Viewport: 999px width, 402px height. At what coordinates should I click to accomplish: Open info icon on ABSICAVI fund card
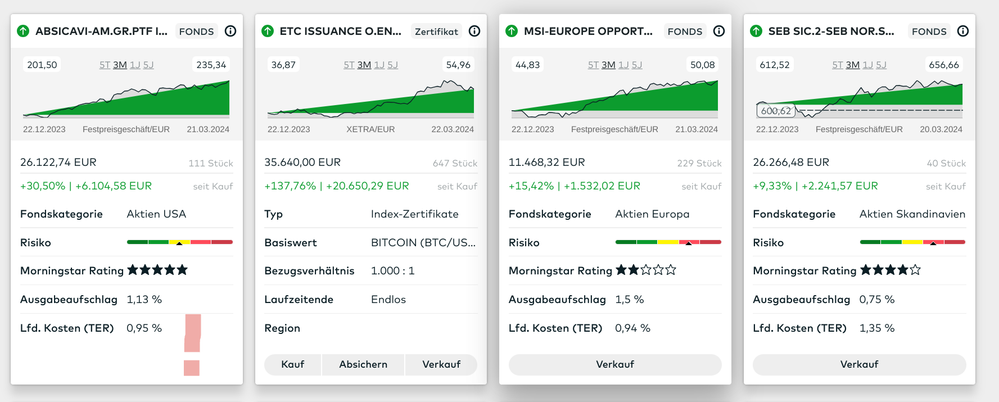[231, 31]
